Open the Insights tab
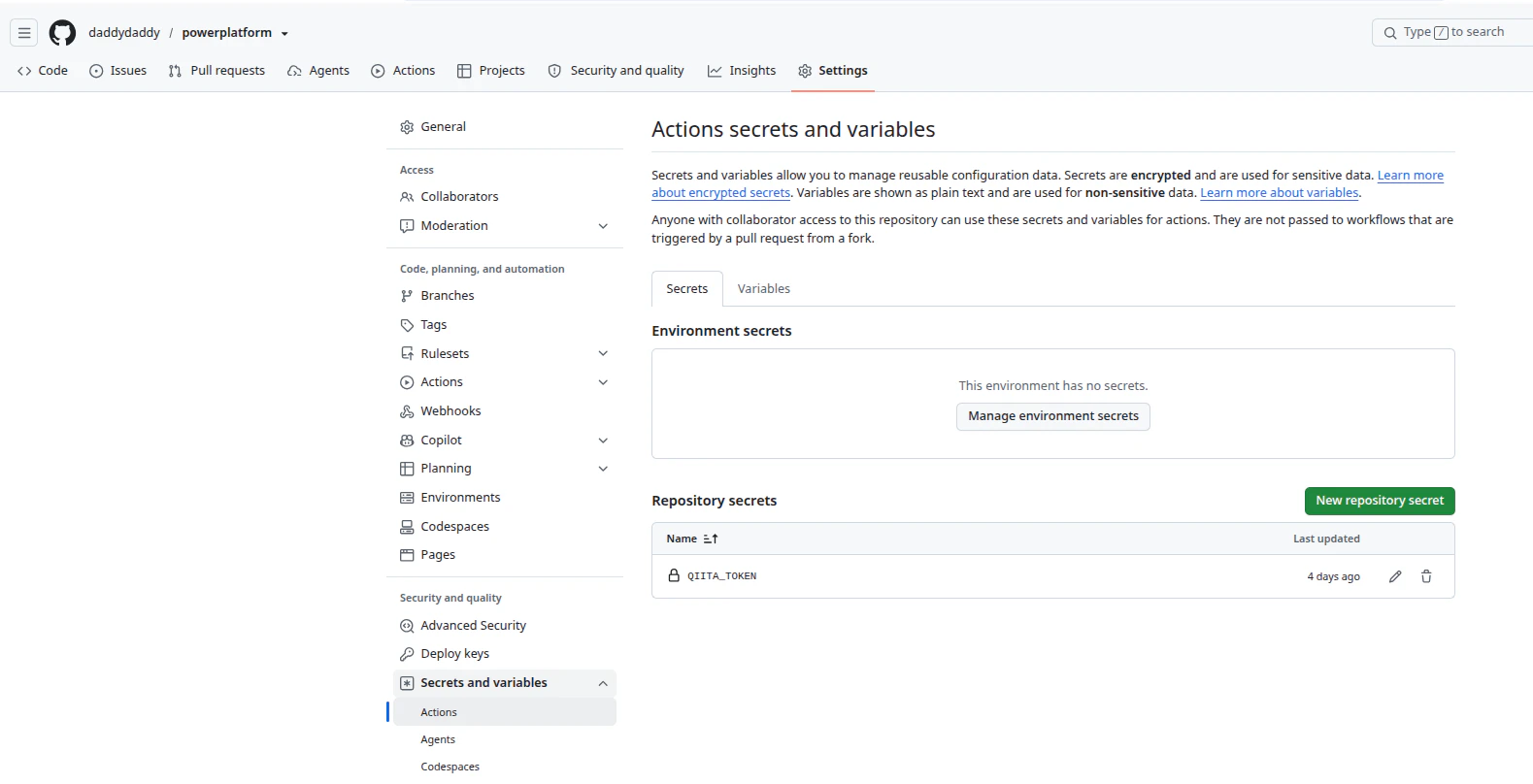The height and width of the screenshot is (784, 1533). [742, 71]
